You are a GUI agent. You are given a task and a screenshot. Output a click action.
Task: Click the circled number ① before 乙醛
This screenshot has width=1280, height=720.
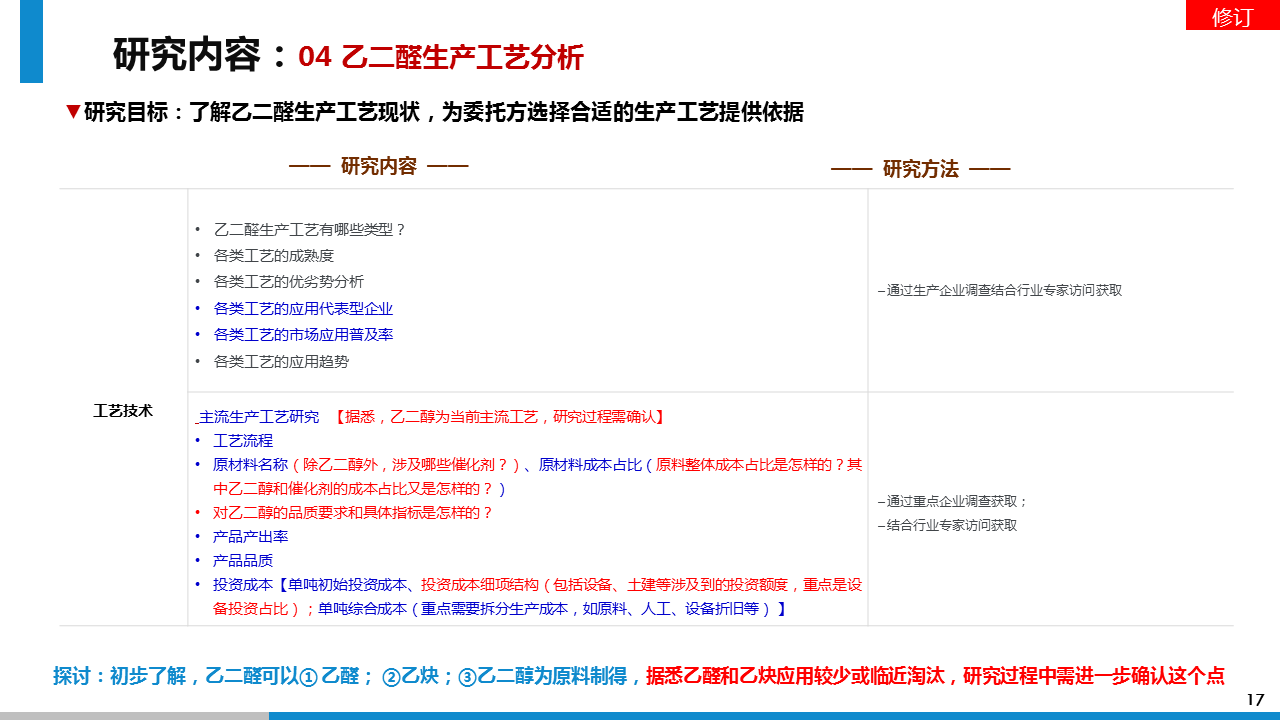(308, 677)
